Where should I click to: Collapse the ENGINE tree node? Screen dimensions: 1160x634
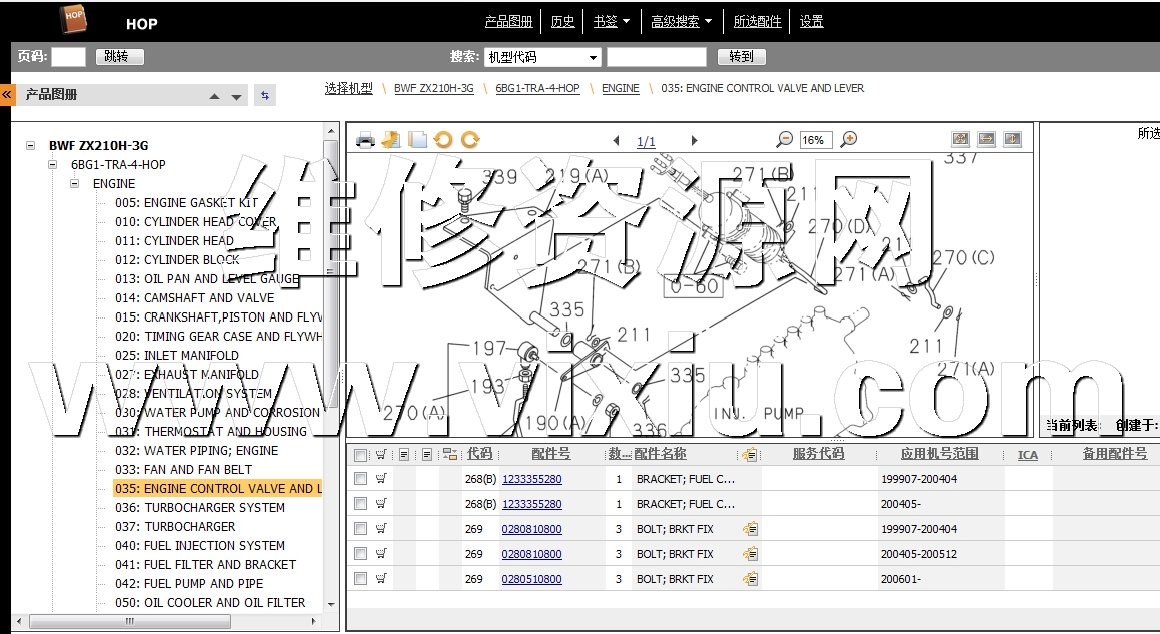pyautogui.click(x=75, y=184)
